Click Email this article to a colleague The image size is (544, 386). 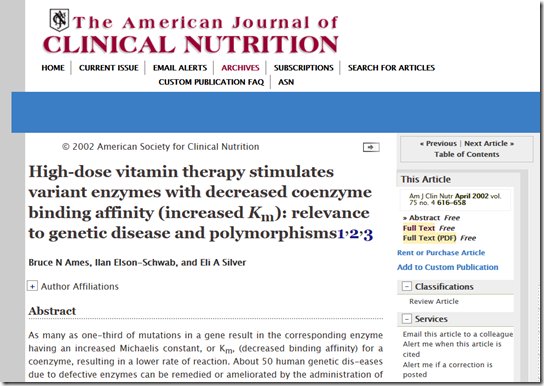point(458,334)
